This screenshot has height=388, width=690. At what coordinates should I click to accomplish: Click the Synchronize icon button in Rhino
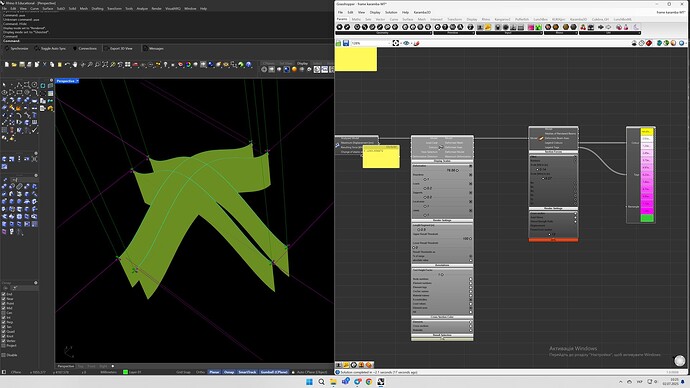tap(17, 48)
